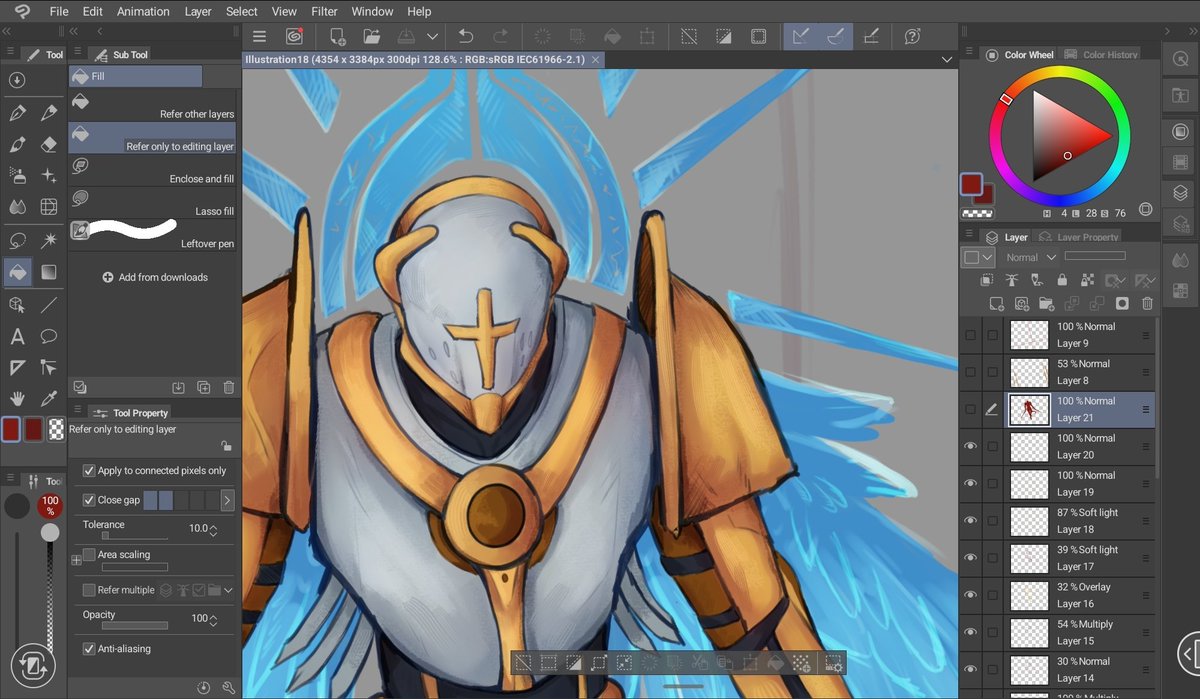This screenshot has width=1200, height=699.
Task: Select the Eraser tool
Action: coord(48,144)
